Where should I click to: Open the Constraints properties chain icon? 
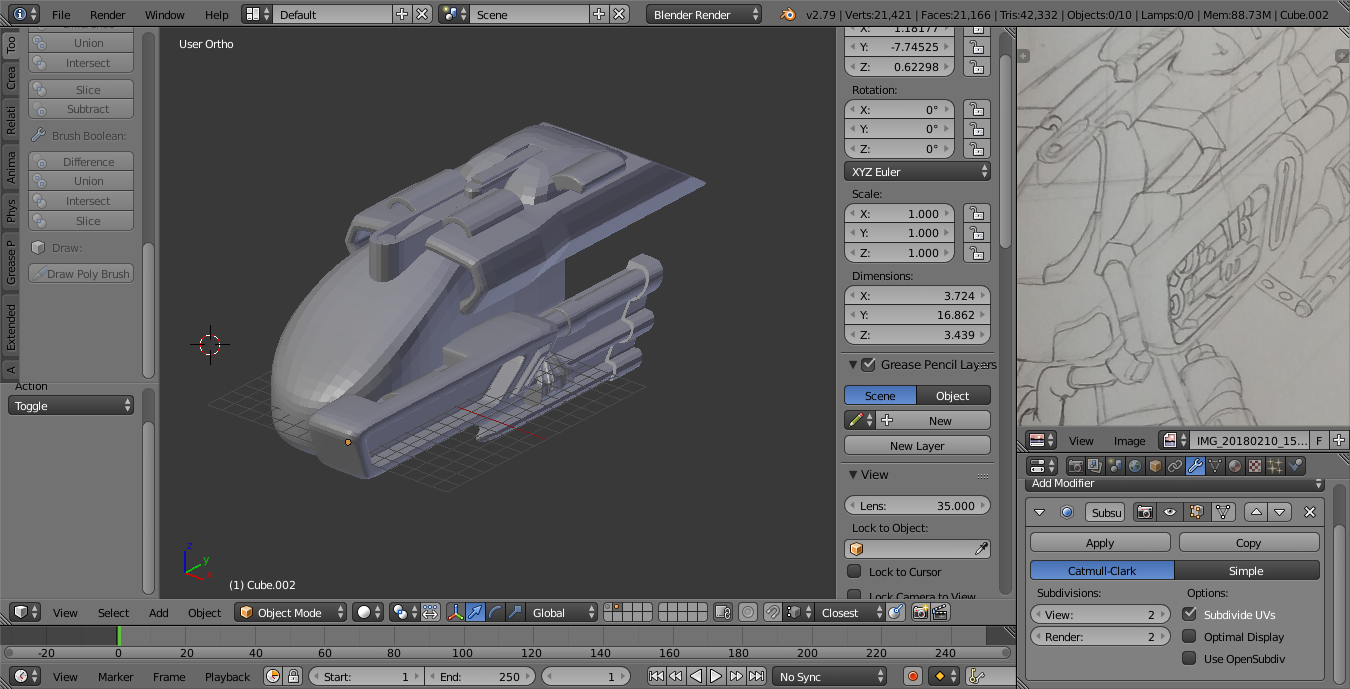1175,466
